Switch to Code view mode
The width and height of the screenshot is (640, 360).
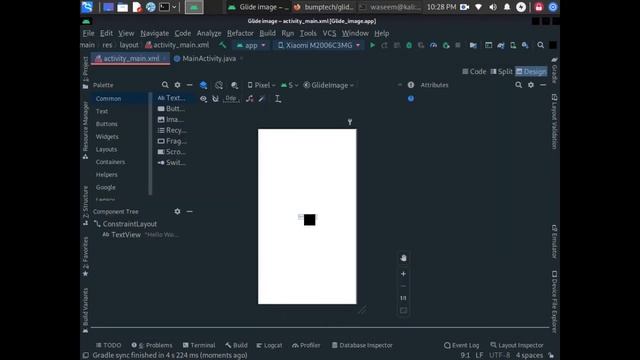474,71
